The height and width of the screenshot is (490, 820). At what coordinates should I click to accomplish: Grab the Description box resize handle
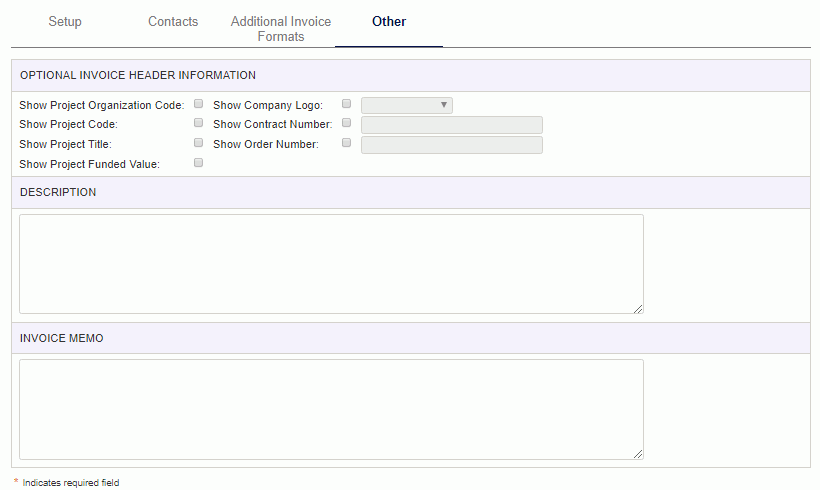[638, 309]
